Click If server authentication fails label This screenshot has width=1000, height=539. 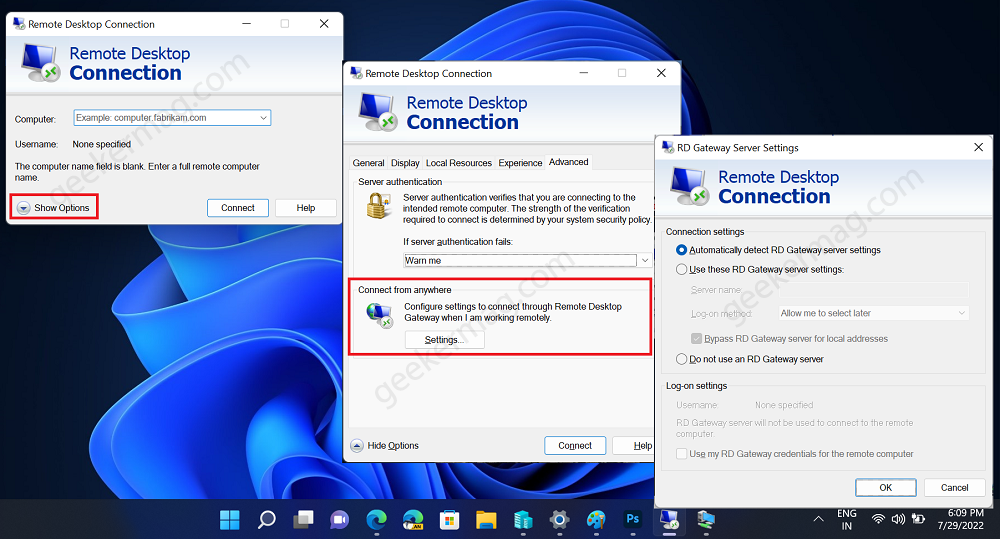point(458,242)
